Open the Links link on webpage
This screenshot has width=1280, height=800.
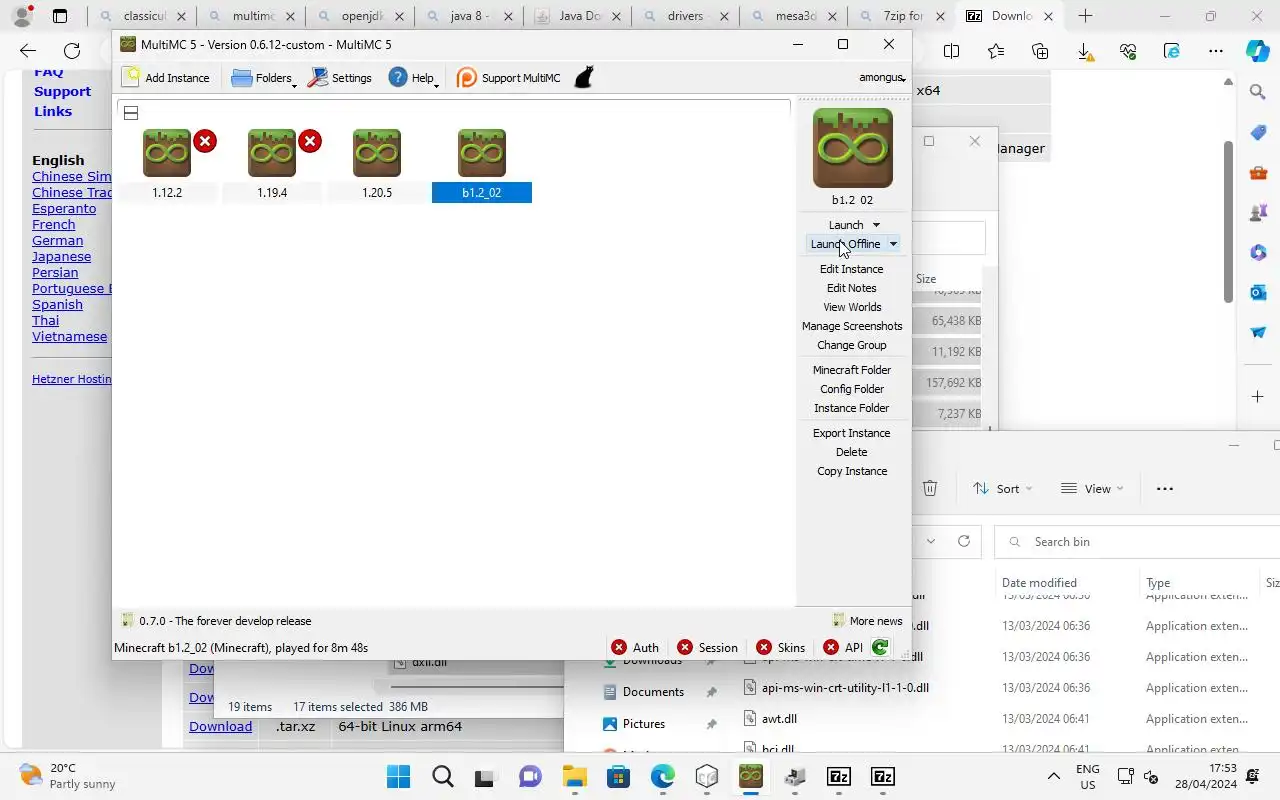click(x=53, y=112)
